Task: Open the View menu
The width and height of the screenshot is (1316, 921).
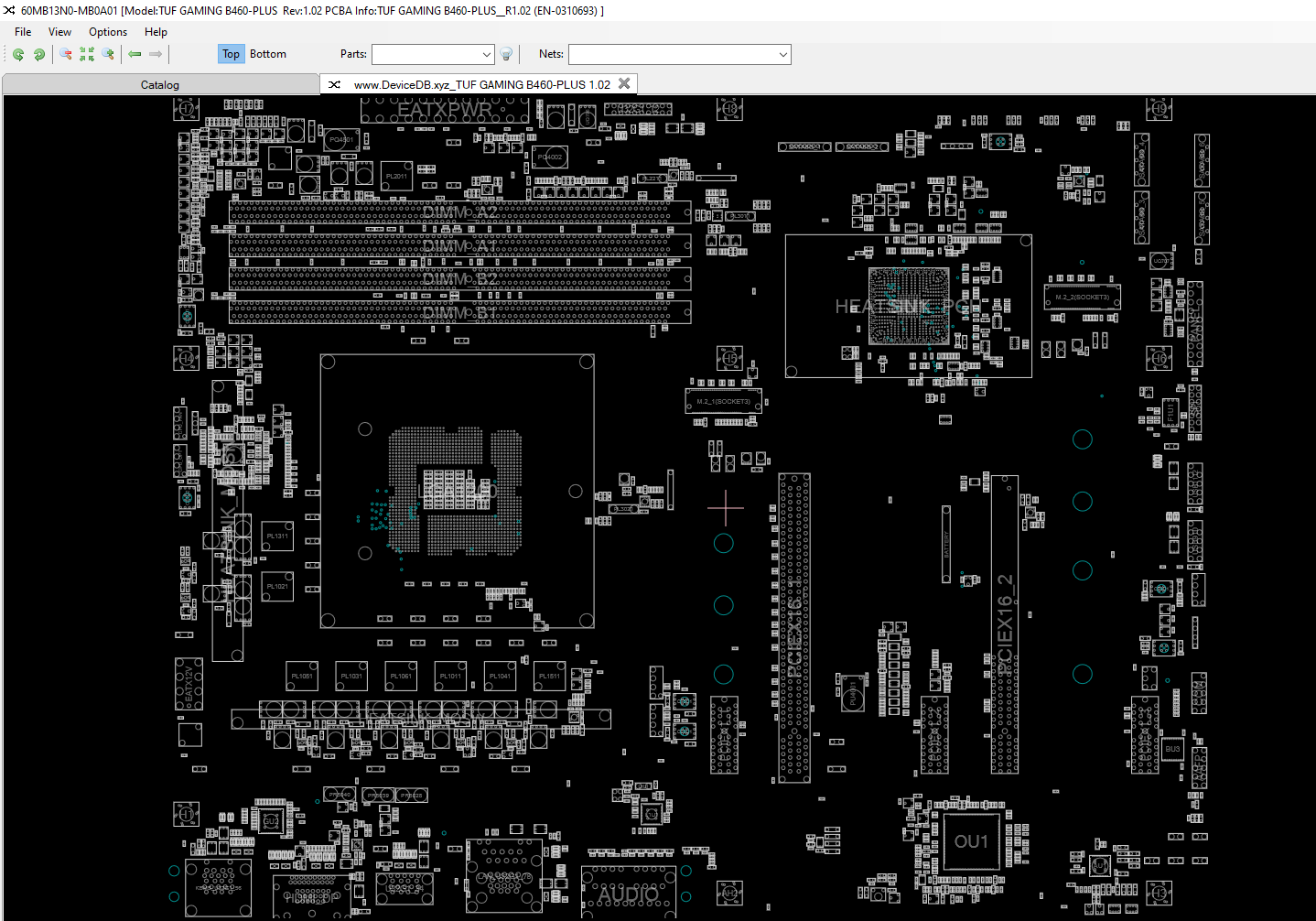Action: (x=59, y=32)
